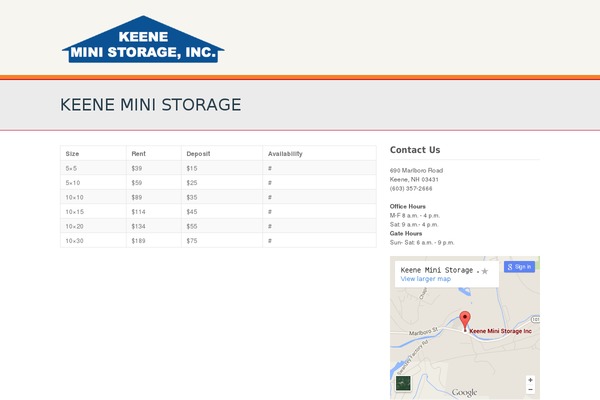Click the Keene Mini Storage page heading
This screenshot has height=400, width=600.
pyautogui.click(x=150, y=104)
